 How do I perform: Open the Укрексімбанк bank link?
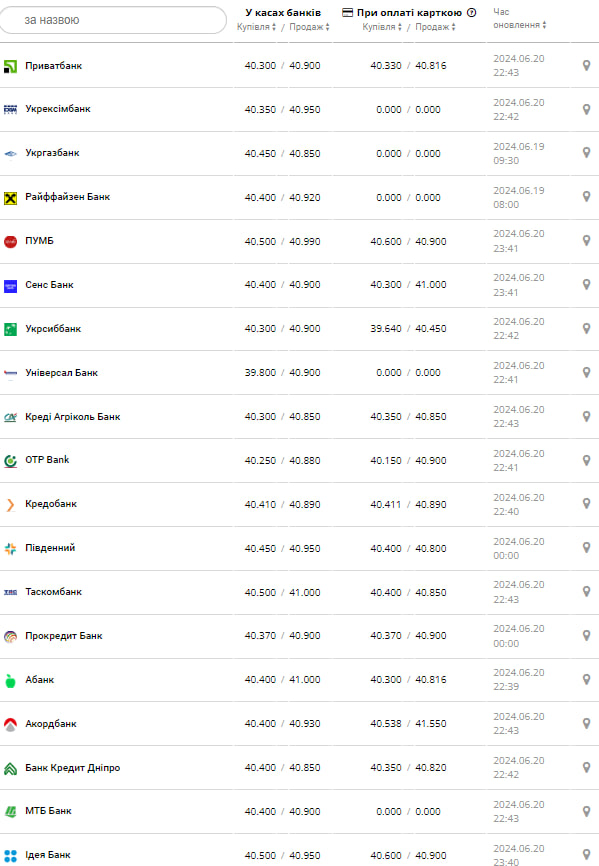(58, 109)
